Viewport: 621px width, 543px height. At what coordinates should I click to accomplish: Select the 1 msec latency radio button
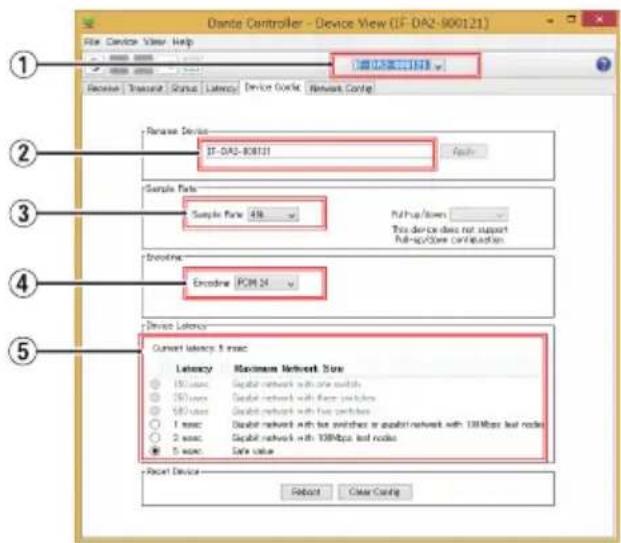pos(155,424)
